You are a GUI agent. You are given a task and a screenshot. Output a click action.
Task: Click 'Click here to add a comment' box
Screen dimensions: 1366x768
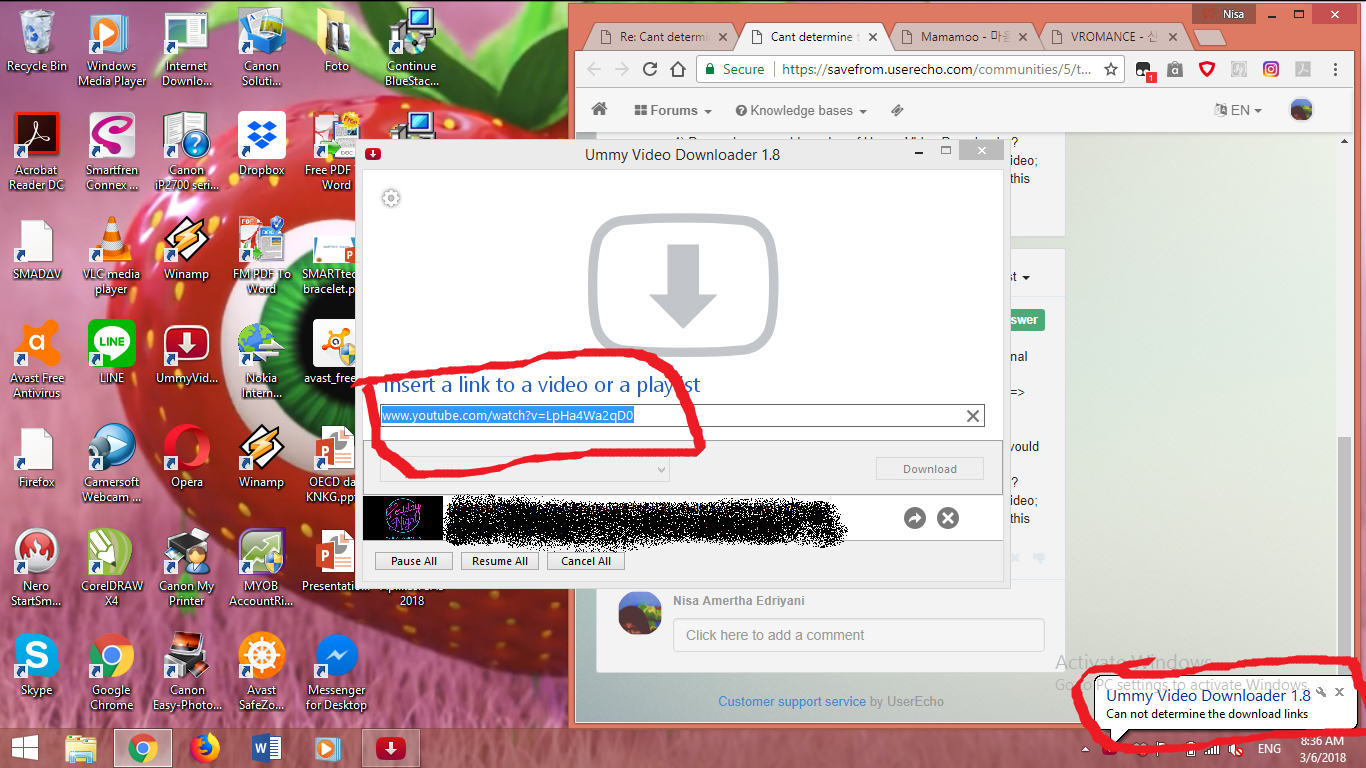click(859, 635)
